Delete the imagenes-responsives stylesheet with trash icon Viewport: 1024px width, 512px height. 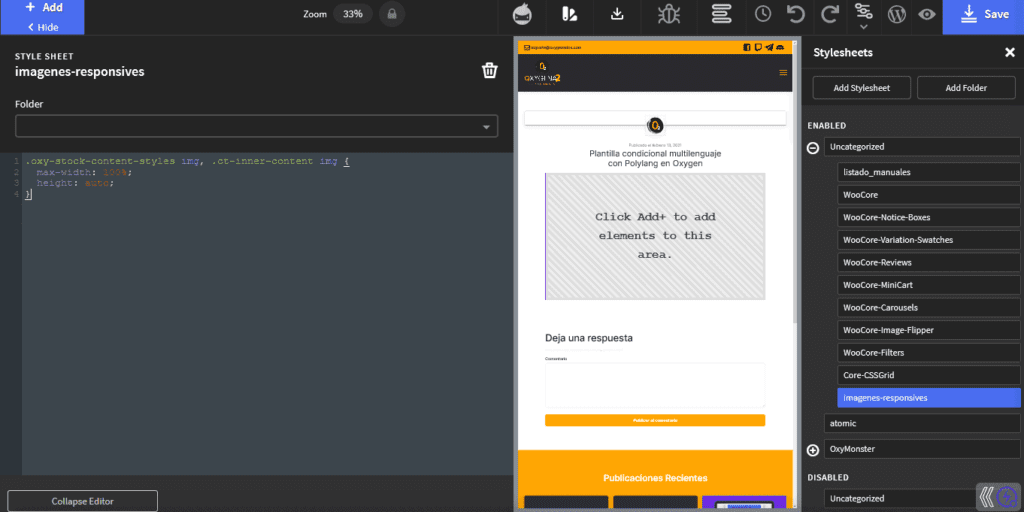[489, 70]
